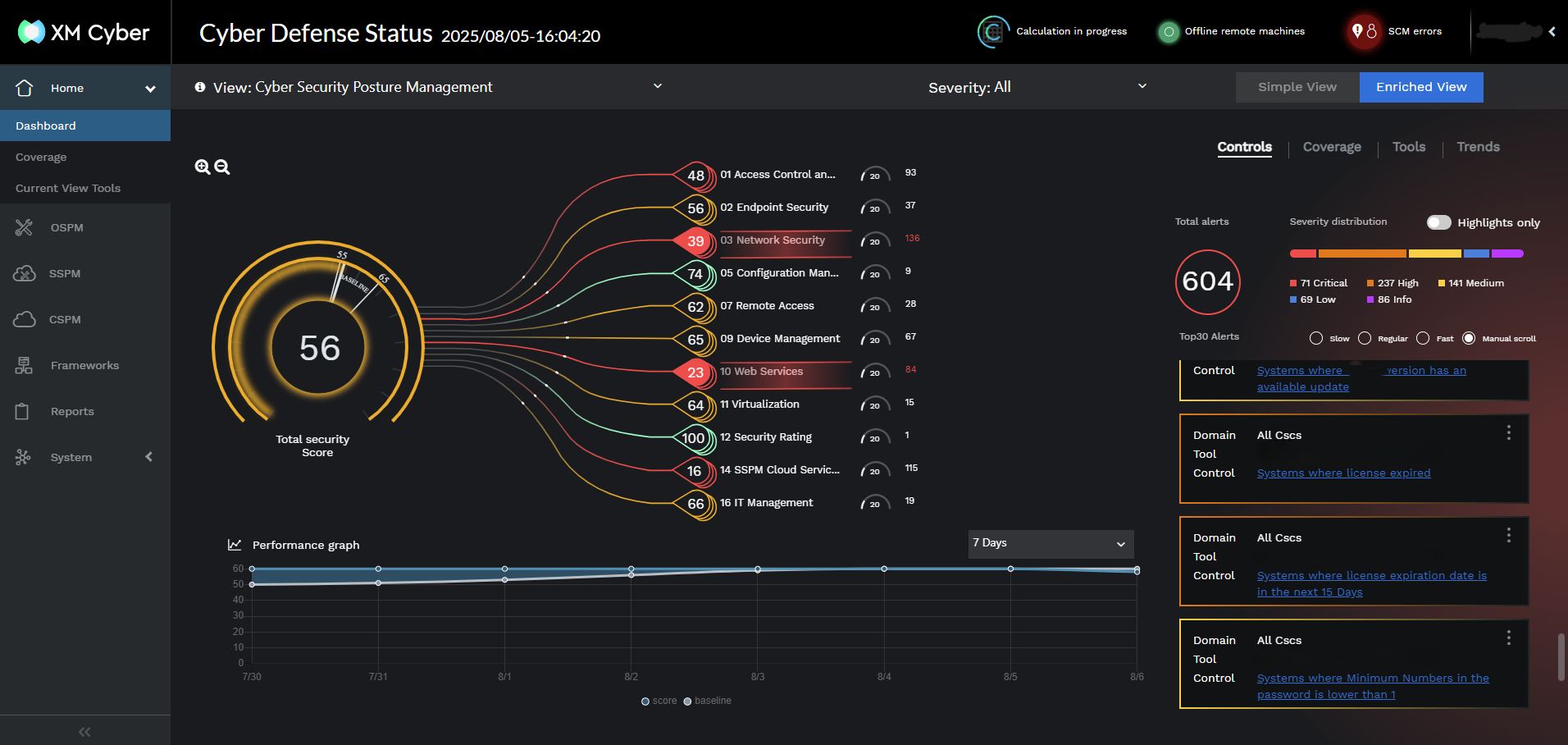Select the Regular scroll radio button
Viewport: 1568px width, 745px height.
1365,338
